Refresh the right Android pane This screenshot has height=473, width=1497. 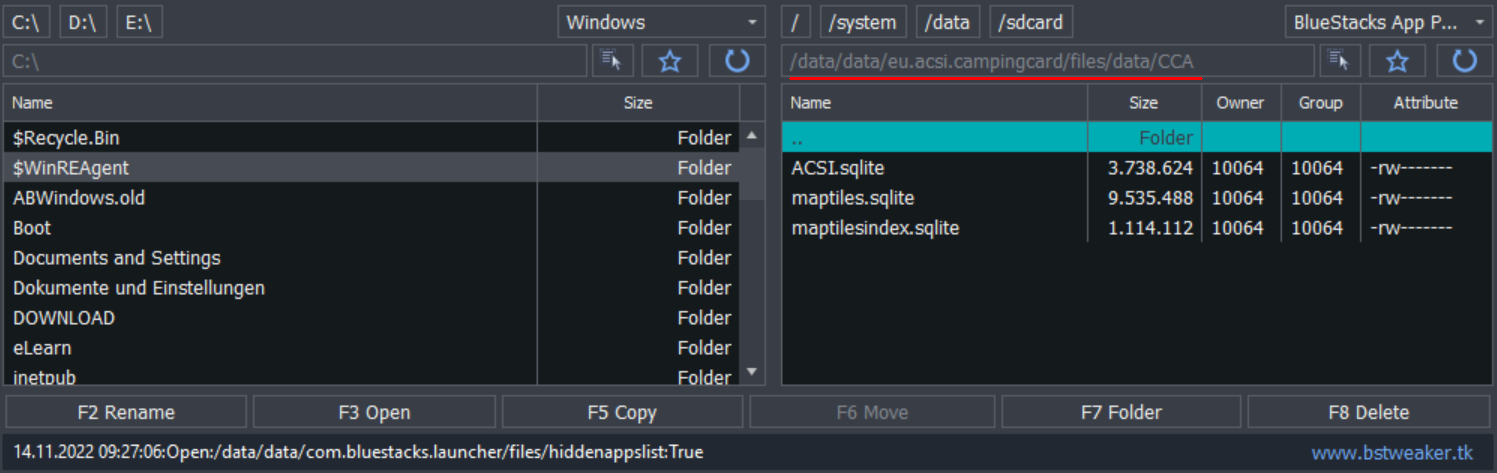[1465, 61]
